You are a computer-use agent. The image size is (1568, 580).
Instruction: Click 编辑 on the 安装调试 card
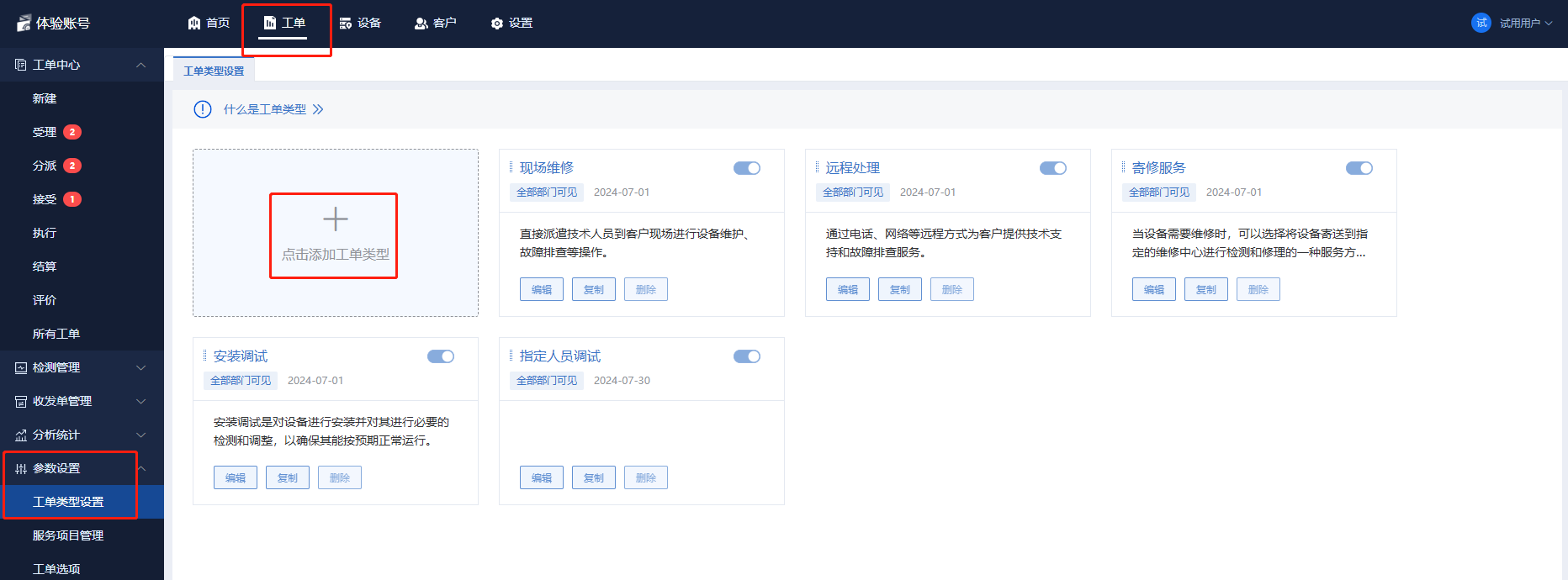coord(236,477)
